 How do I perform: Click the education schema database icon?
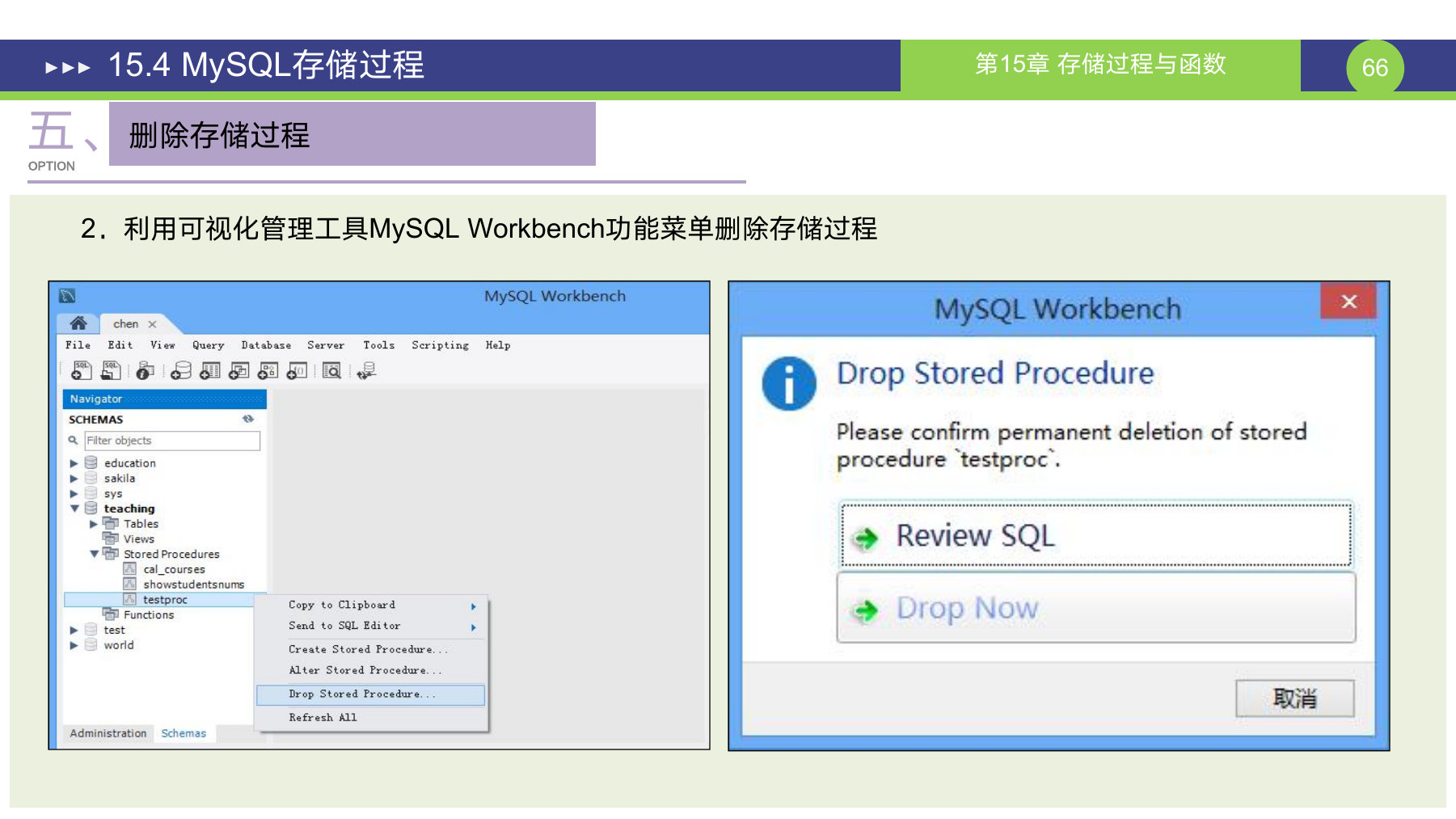(x=91, y=463)
